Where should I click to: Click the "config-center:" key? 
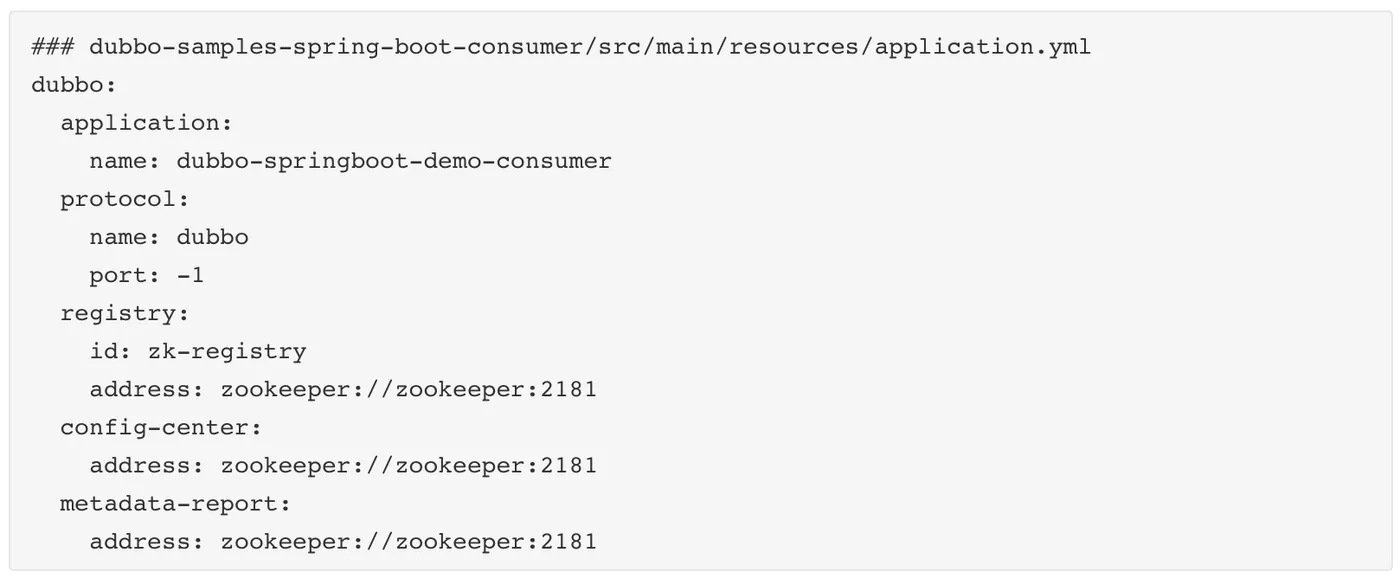[160, 427]
